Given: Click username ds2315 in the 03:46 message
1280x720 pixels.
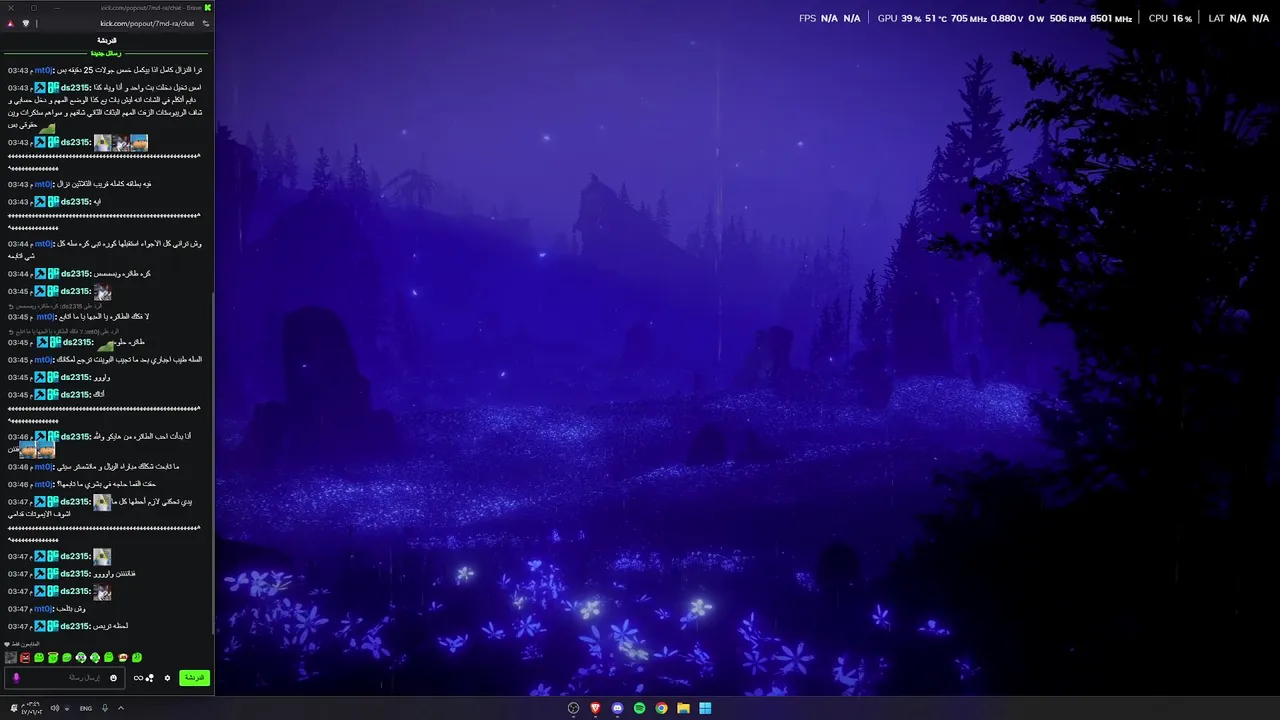Looking at the screenshot, I should tap(76, 437).
